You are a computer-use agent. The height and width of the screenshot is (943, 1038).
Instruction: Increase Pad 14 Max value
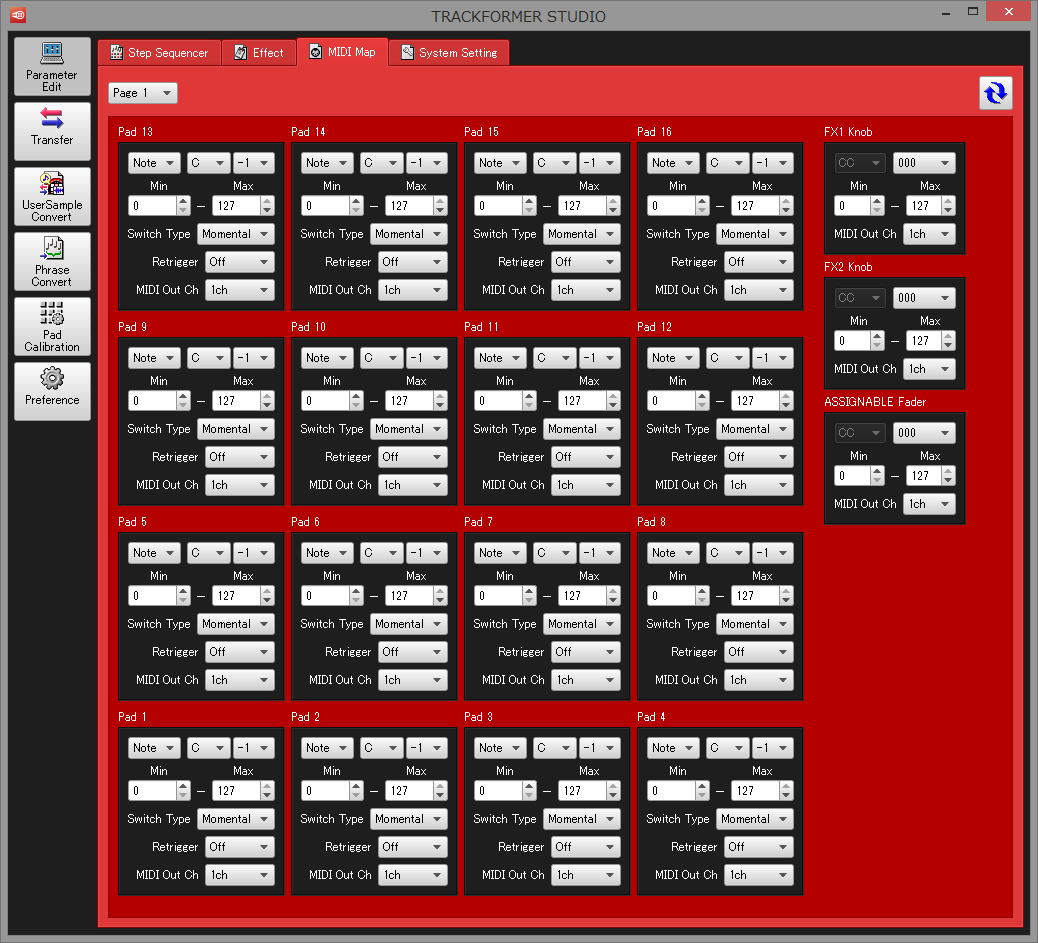pyautogui.click(x=440, y=201)
